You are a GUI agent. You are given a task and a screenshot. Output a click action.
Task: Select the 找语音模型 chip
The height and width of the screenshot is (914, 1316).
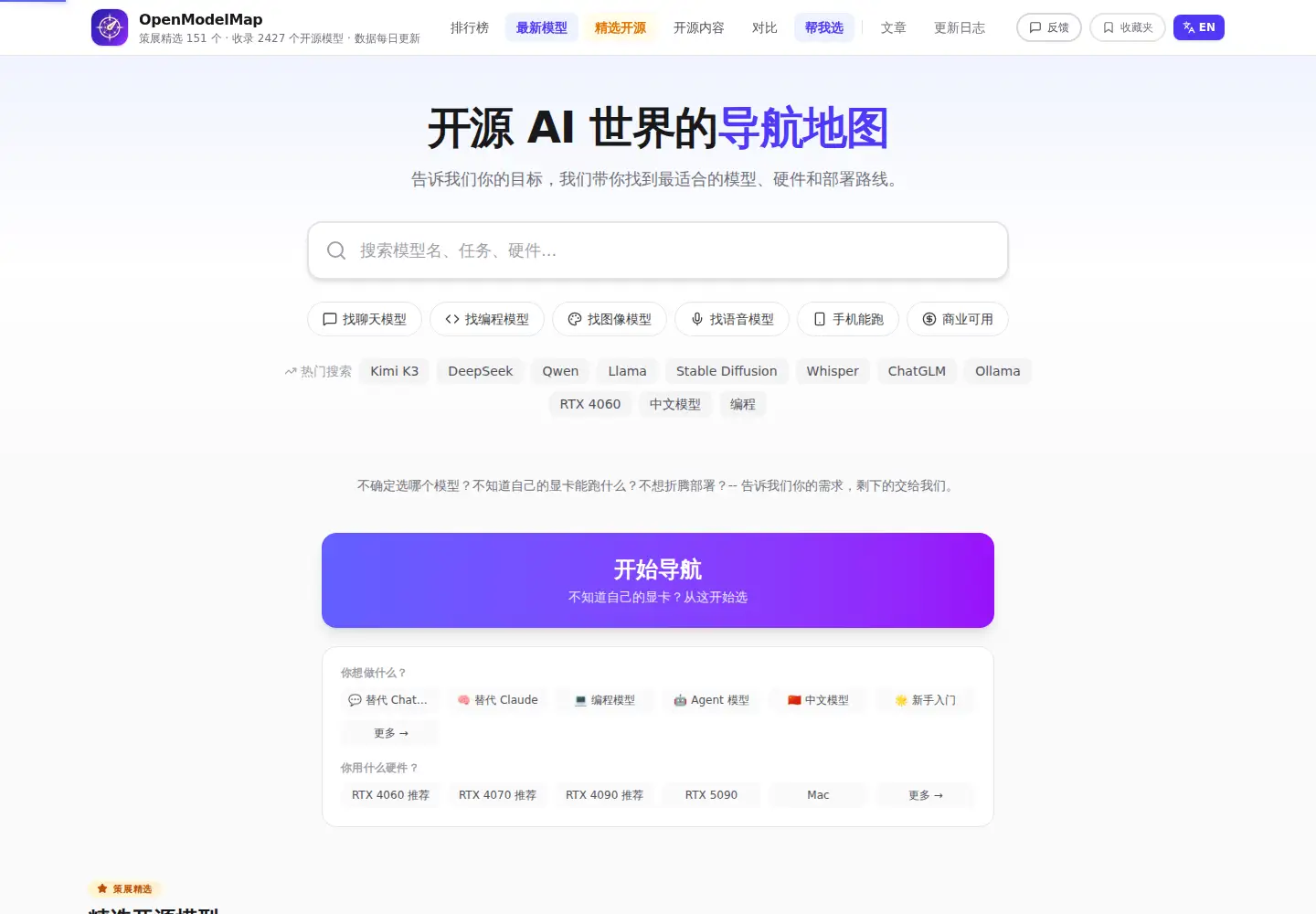click(x=732, y=319)
